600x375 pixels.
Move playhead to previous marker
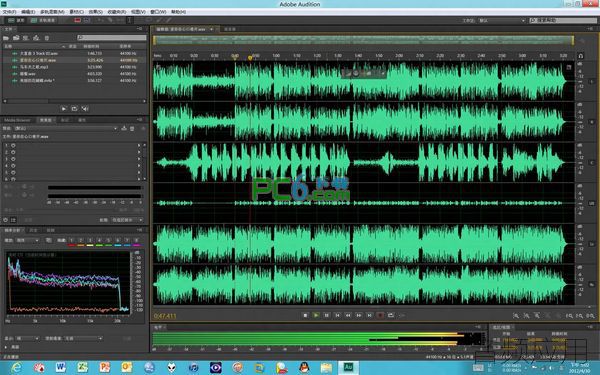338,315
